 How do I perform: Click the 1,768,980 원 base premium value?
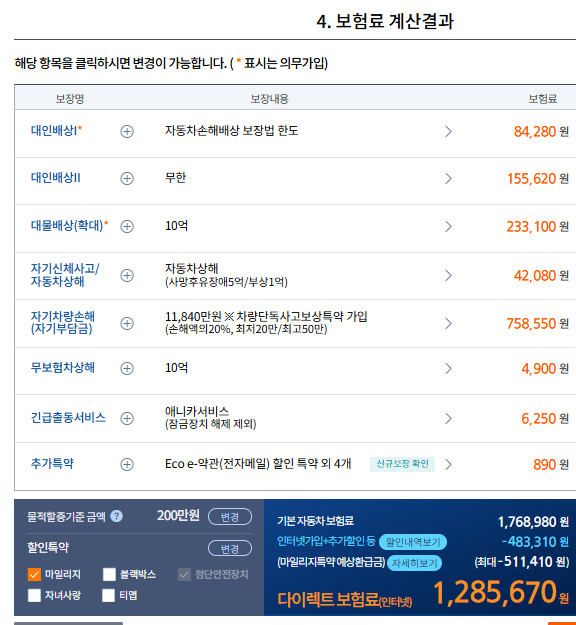click(533, 522)
